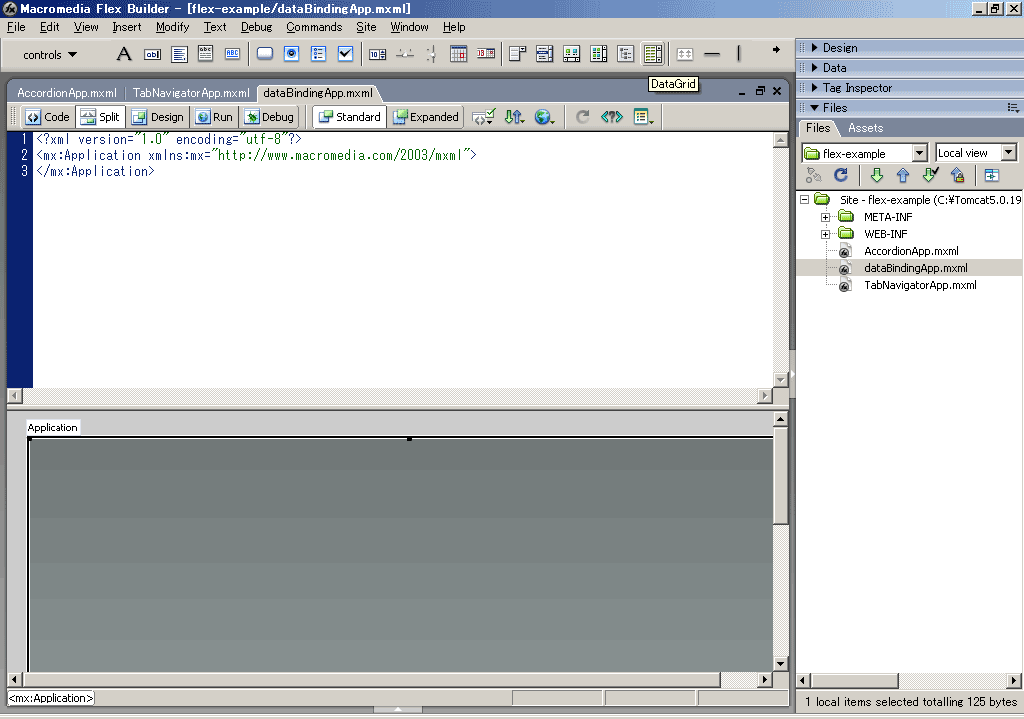Show more controls with the right arrow
This screenshot has width=1024, height=719.
[776, 50]
